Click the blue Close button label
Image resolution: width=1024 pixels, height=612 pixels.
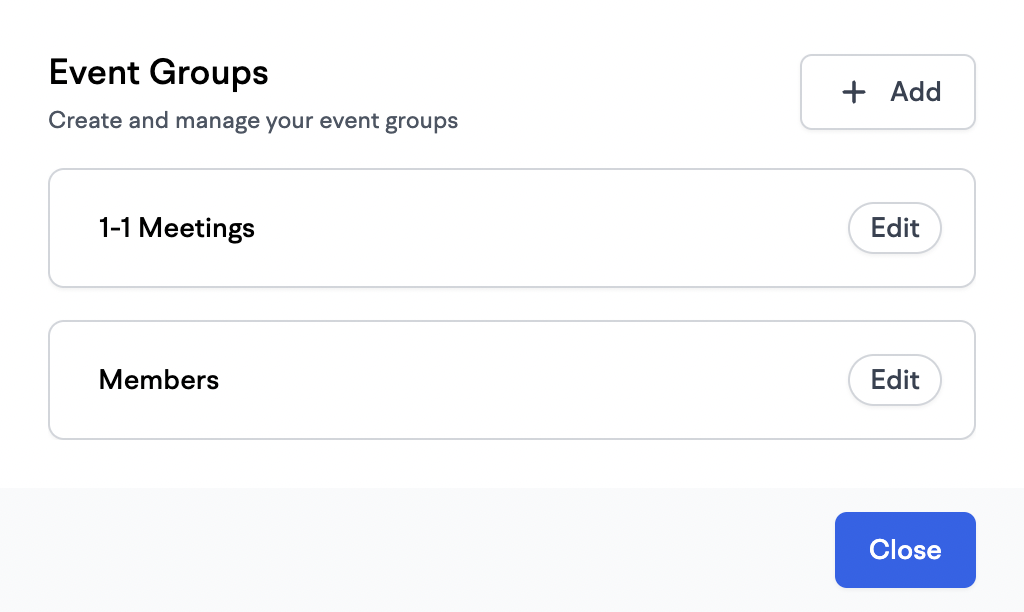pos(905,550)
